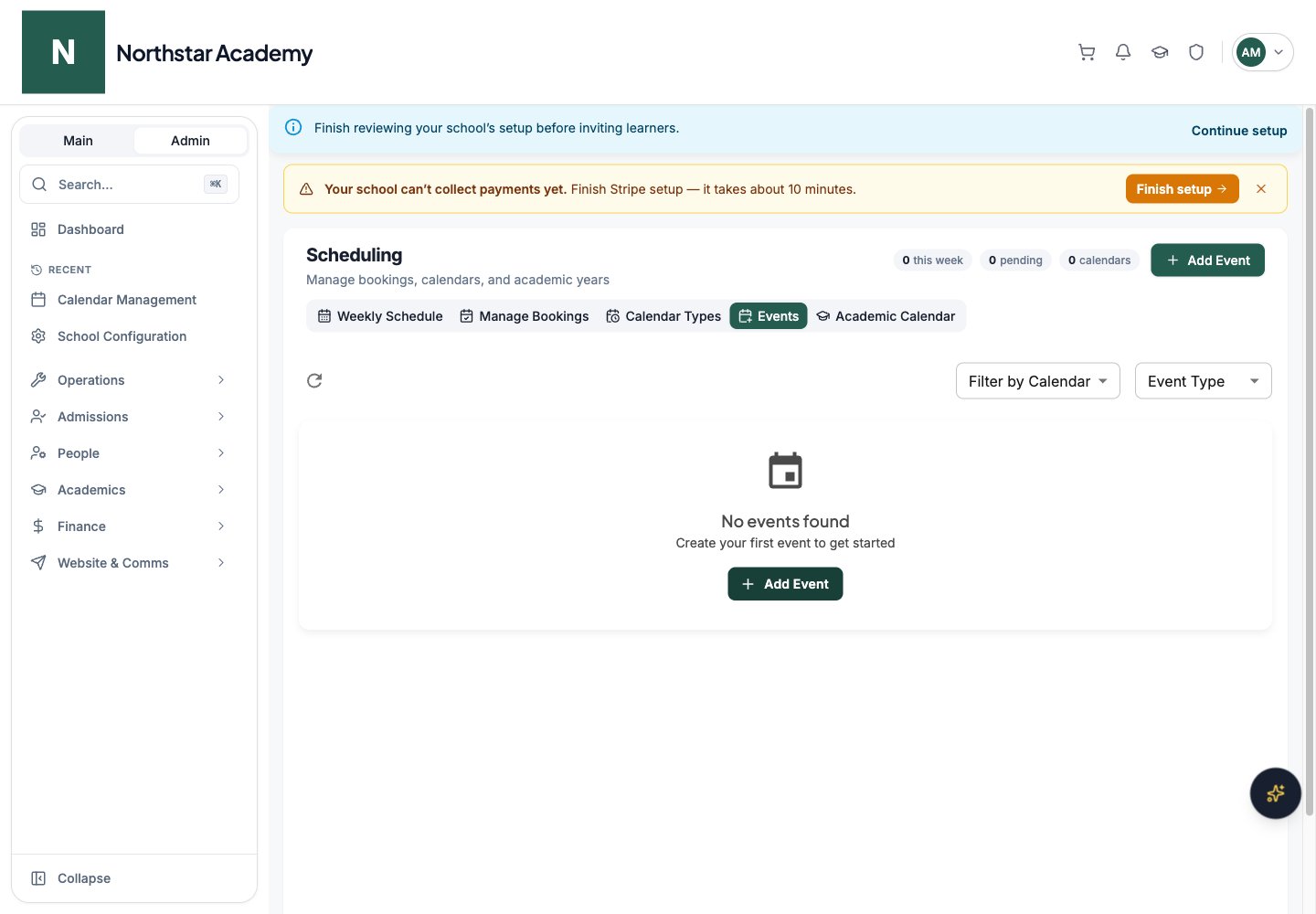
Task: Click the page vertical scrollbar
Action: pyautogui.click(x=1310, y=462)
